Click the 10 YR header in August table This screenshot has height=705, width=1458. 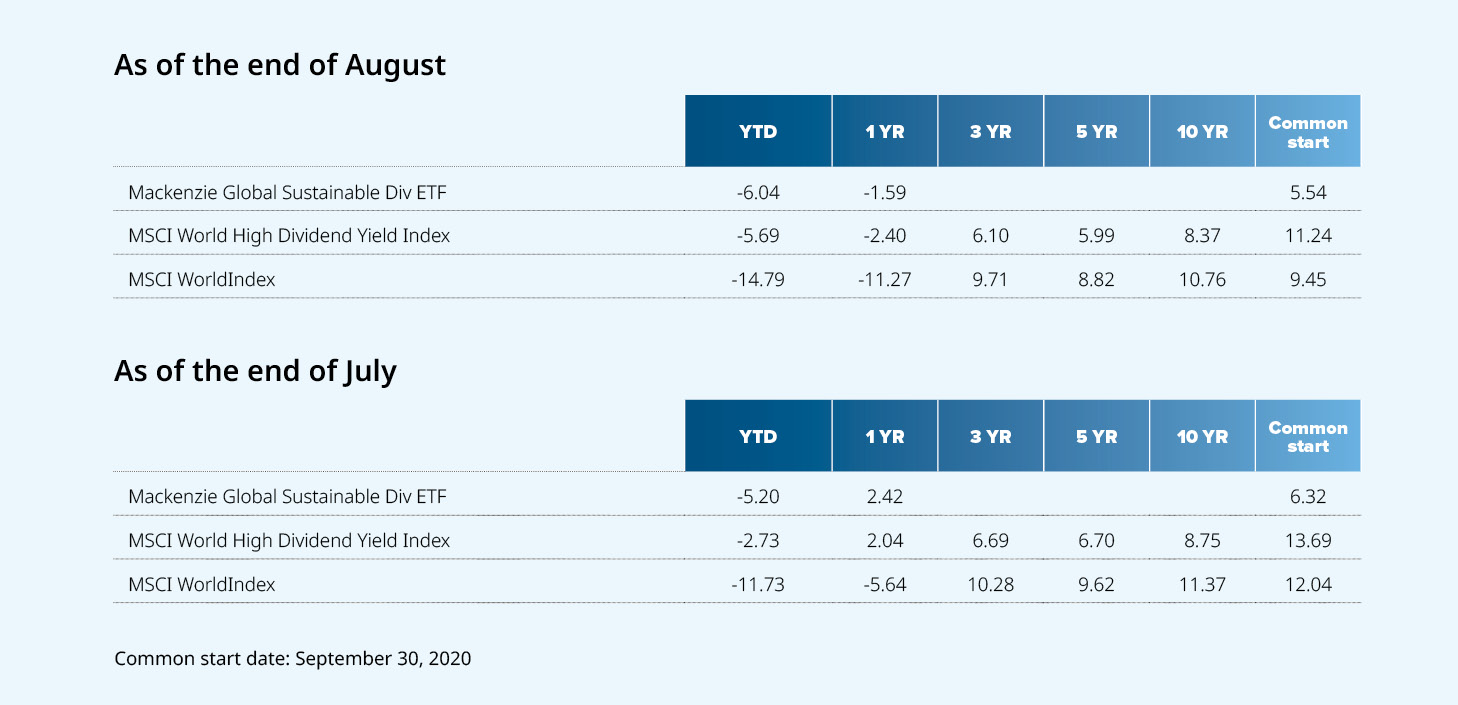(x=1202, y=131)
